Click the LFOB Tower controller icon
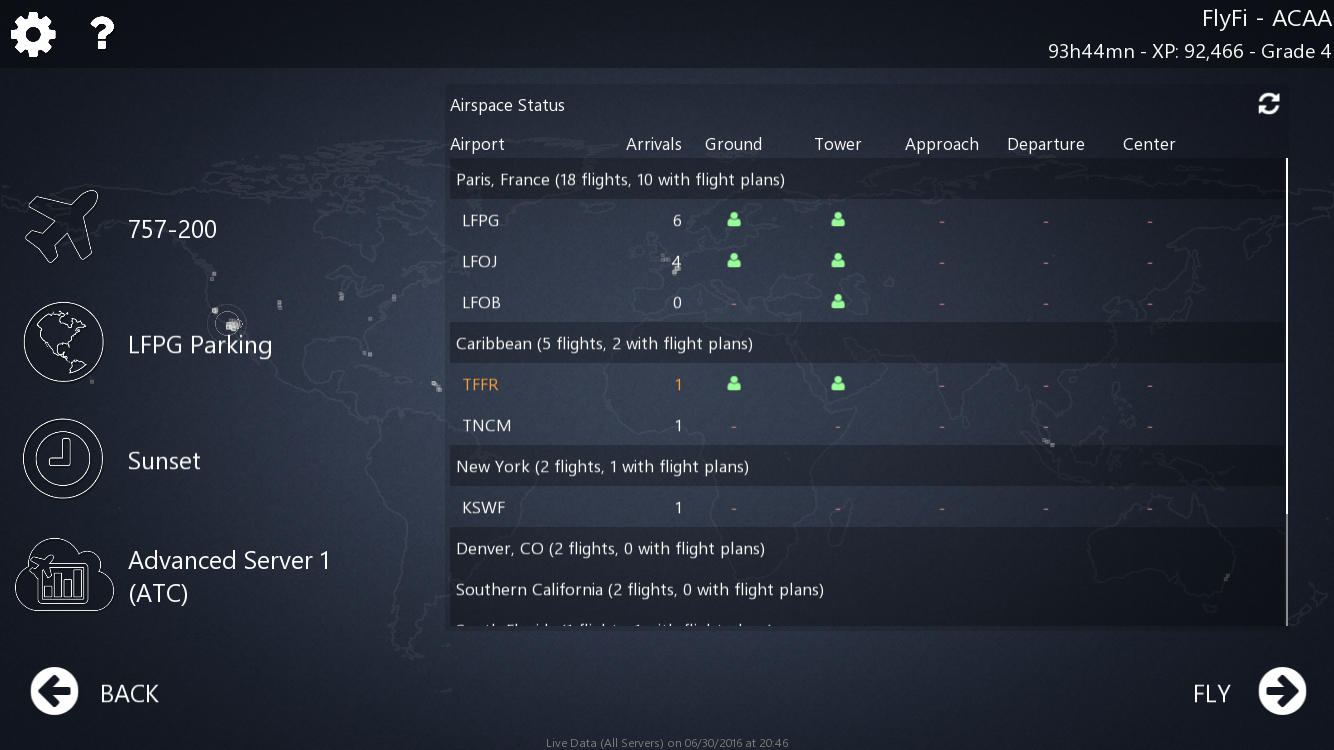 [838, 302]
